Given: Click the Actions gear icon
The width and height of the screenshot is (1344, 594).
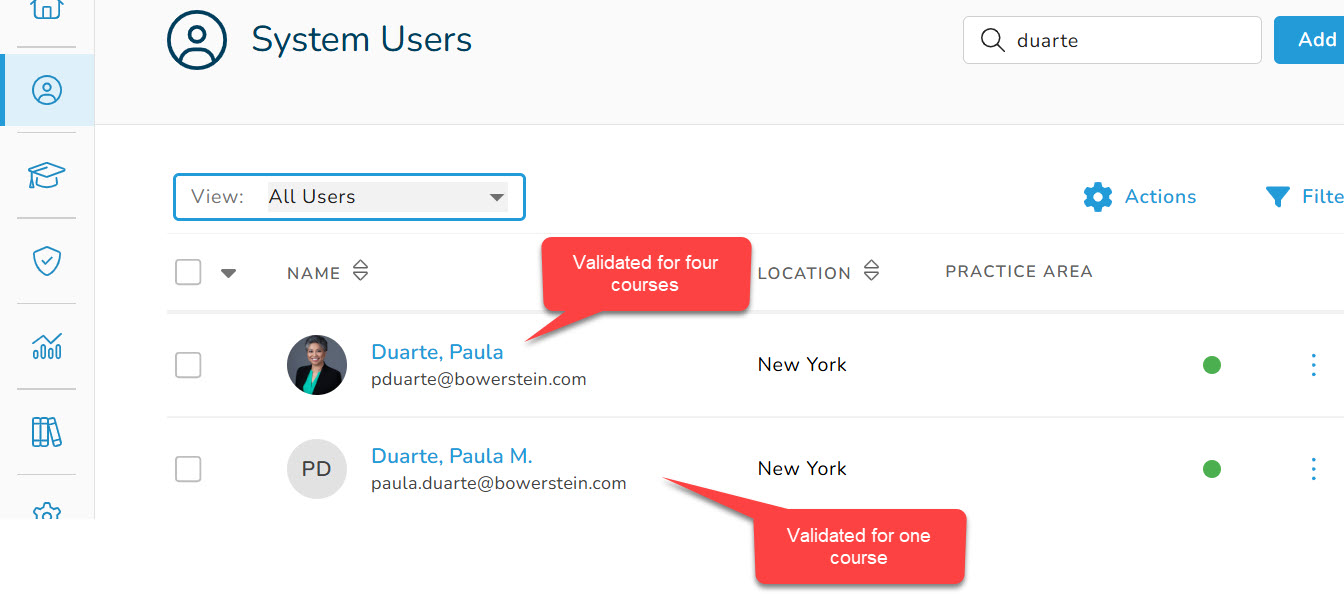Looking at the screenshot, I should point(1098,197).
